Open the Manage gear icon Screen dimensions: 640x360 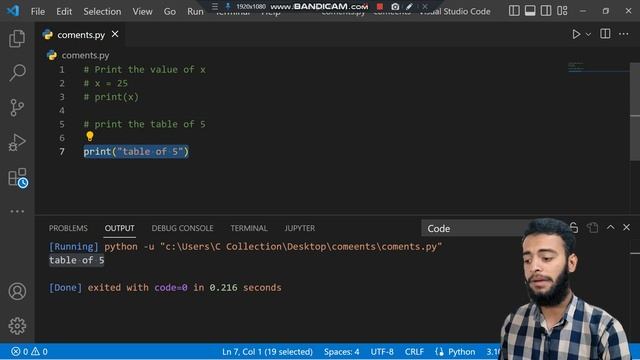coord(17,326)
